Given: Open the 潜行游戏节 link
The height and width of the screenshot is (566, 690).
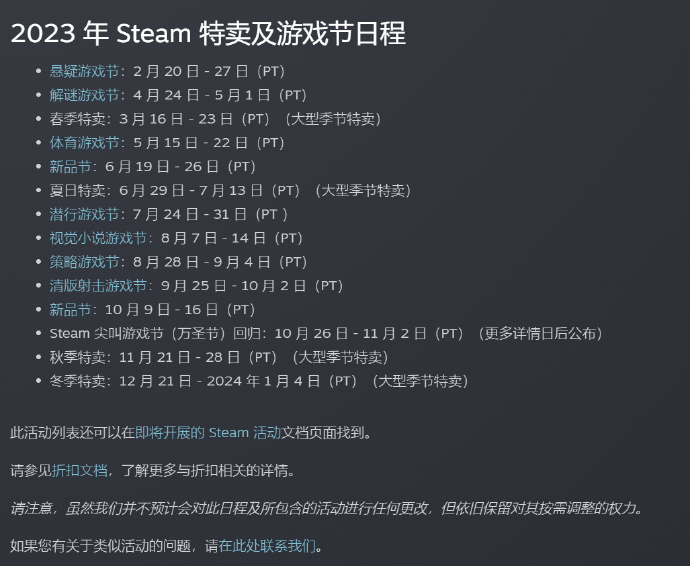Looking at the screenshot, I should [x=84, y=214].
